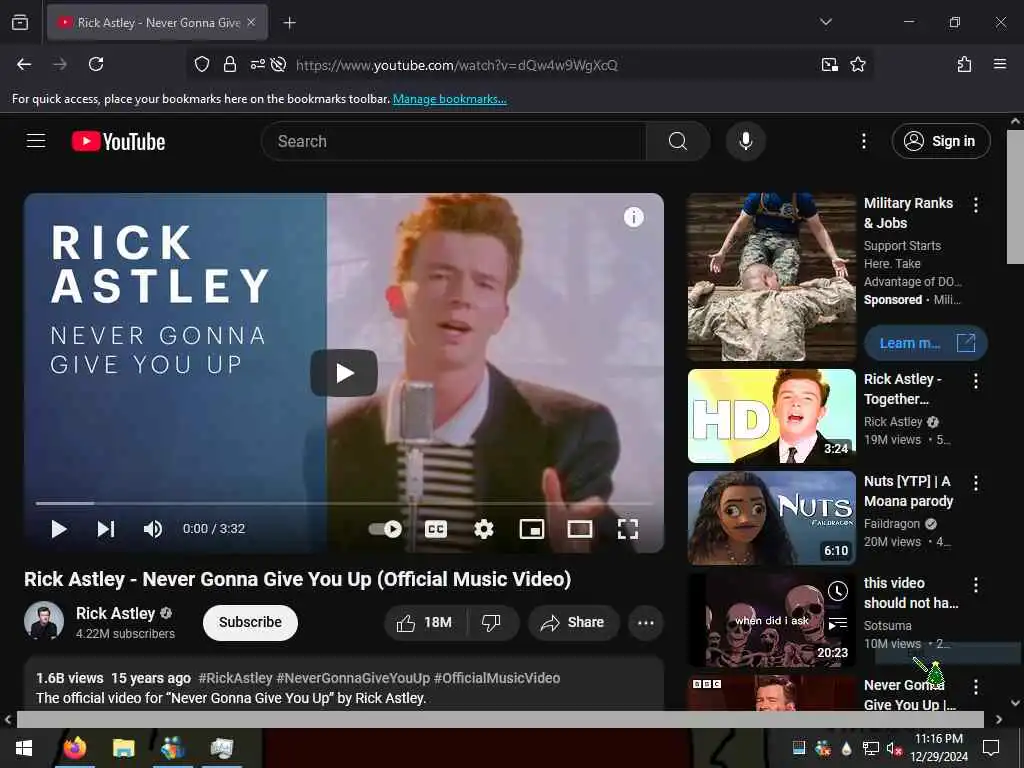Enable miniplayer mode
Image resolution: width=1024 pixels, height=768 pixels.
[x=532, y=529]
